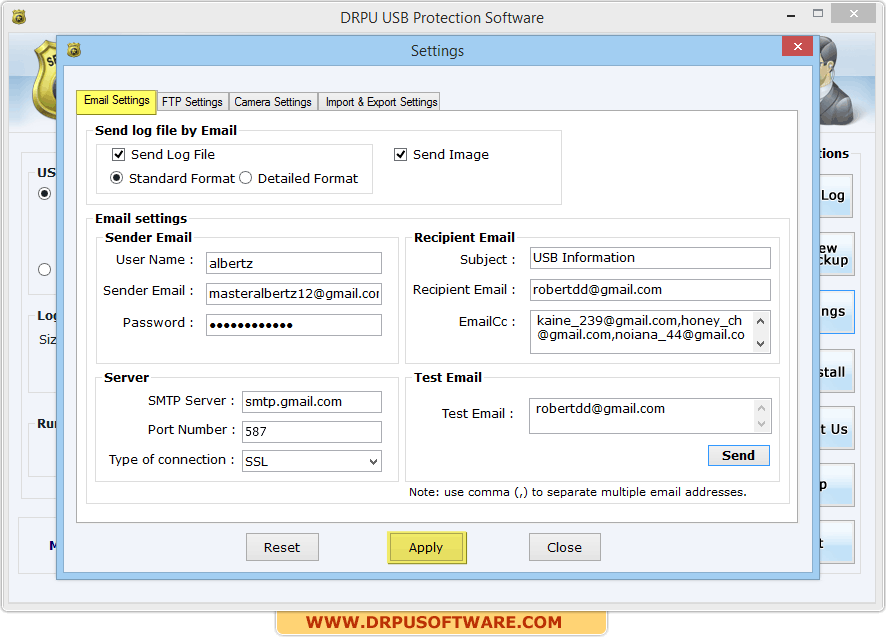Viewport: 886px width, 638px height.
Task: Click the Contact Us button in main window
Action: (x=836, y=428)
